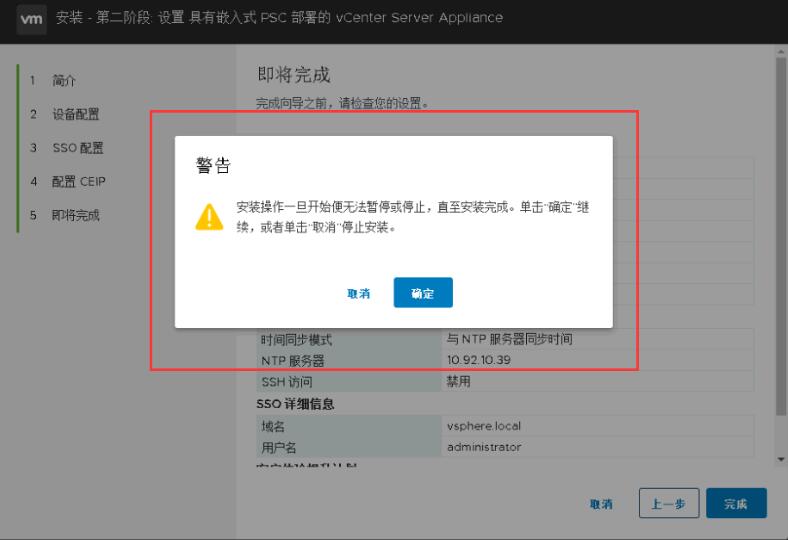Click the administrator username value
The image size is (788, 540).
pyautogui.click(x=484, y=447)
